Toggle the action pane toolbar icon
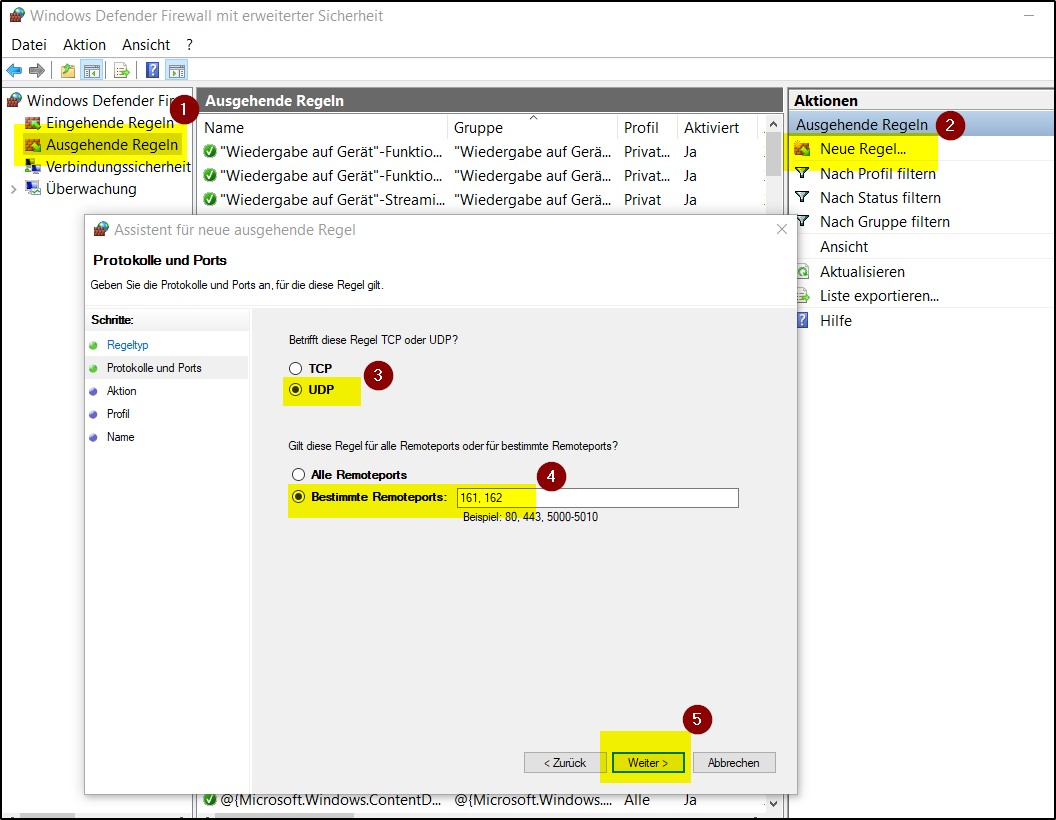 coord(177,70)
